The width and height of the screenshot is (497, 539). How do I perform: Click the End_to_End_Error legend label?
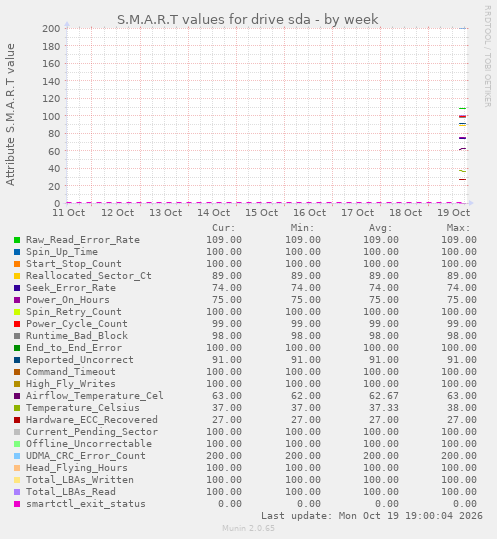[74, 348]
